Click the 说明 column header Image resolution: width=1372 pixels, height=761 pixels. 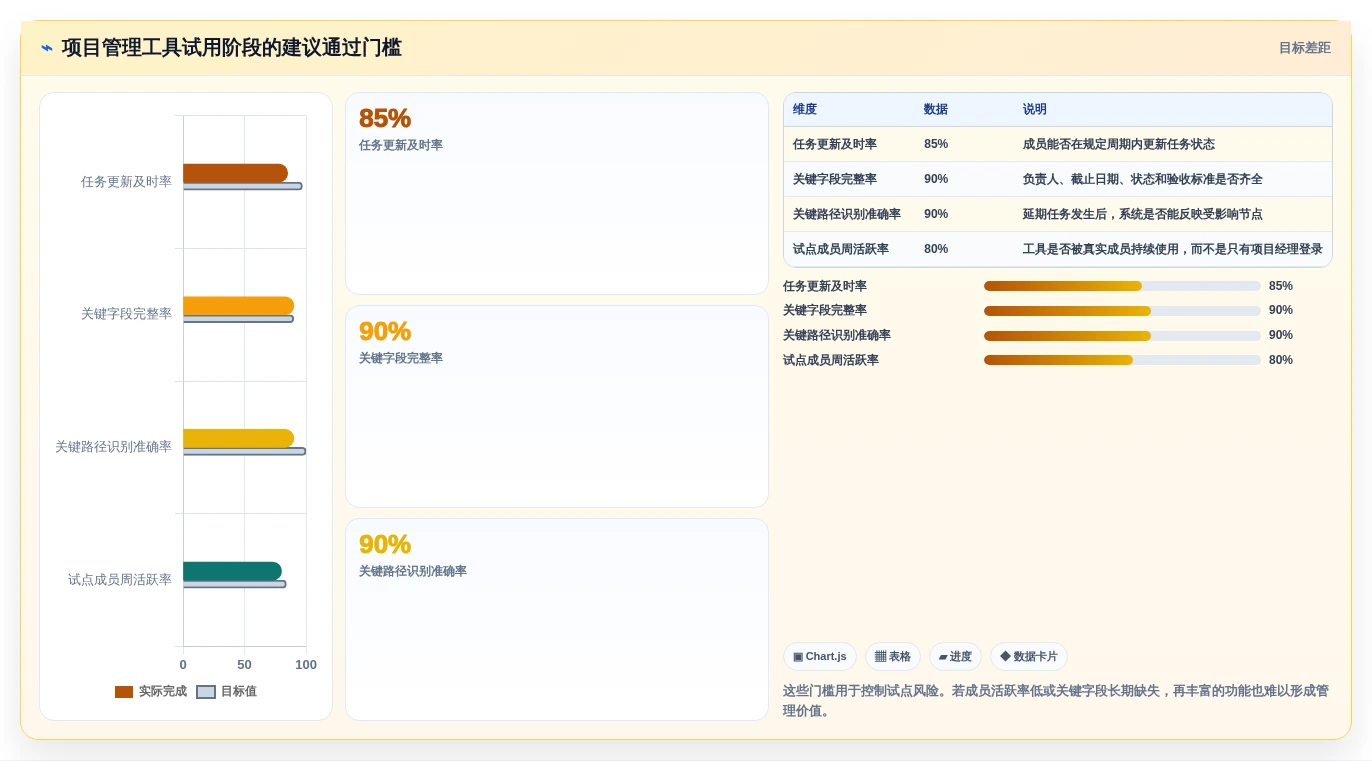click(x=1034, y=110)
